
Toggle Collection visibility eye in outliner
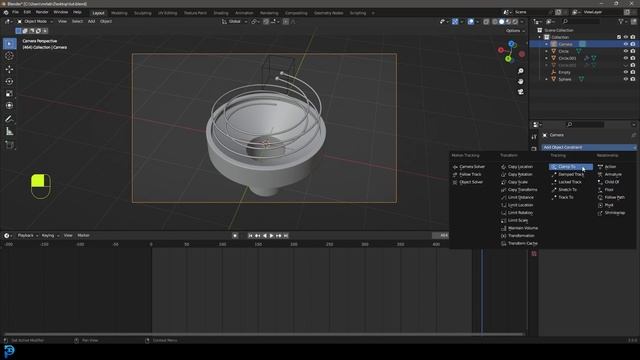(x=626, y=37)
